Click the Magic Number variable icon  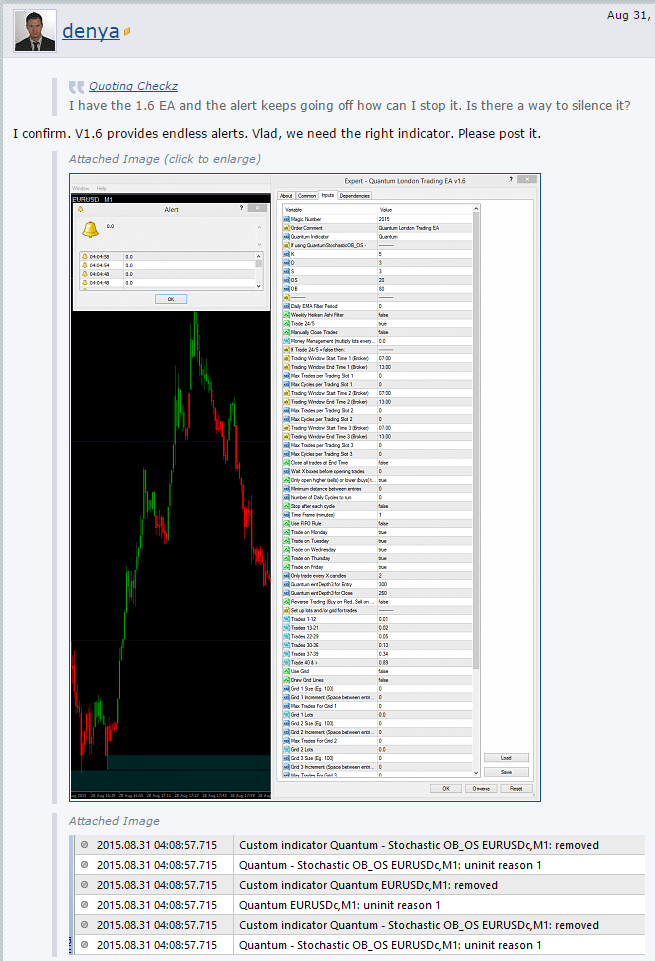(x=286, y=219)
